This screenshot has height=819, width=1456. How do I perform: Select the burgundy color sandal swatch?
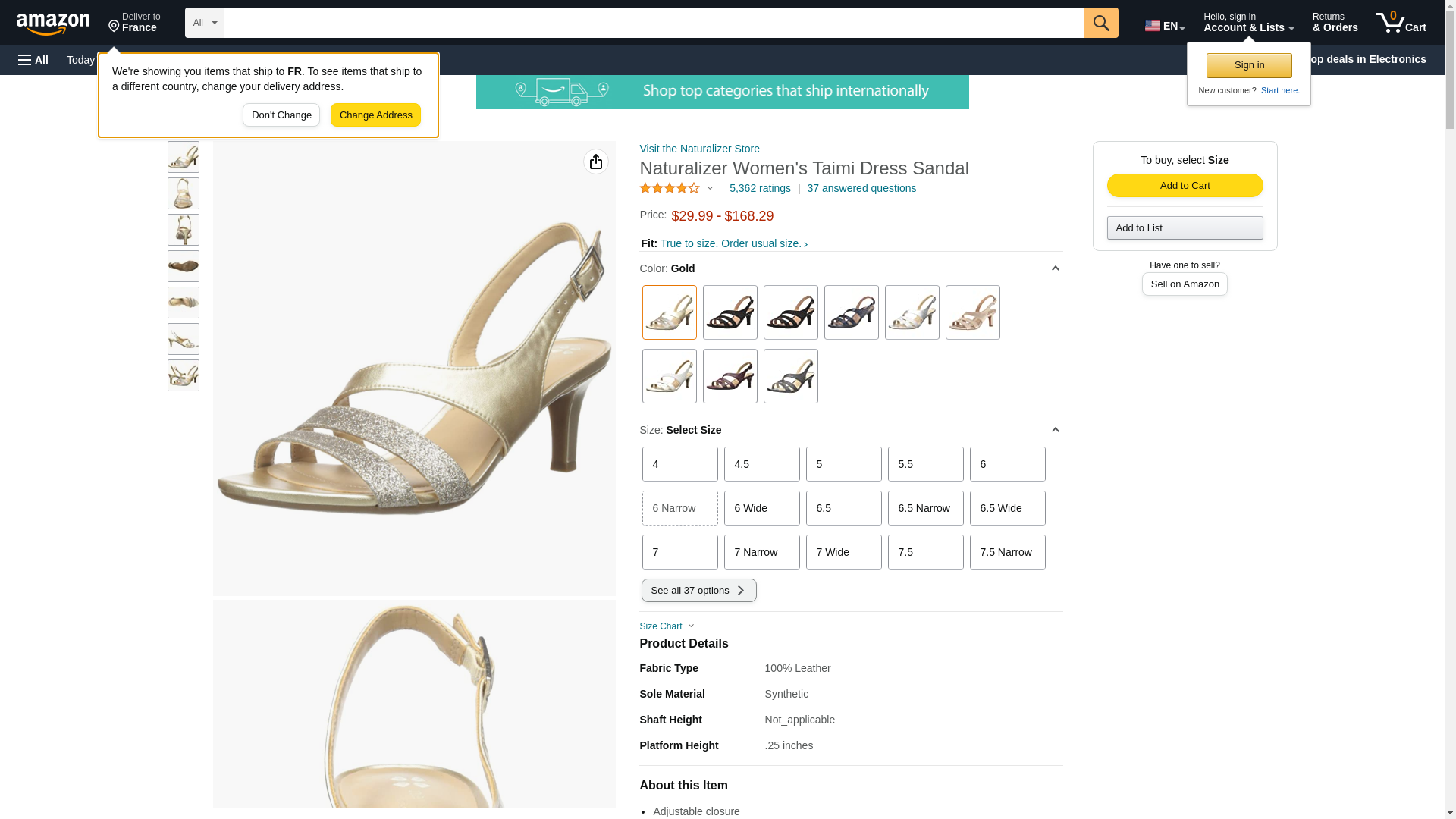[x=730, y=376]
